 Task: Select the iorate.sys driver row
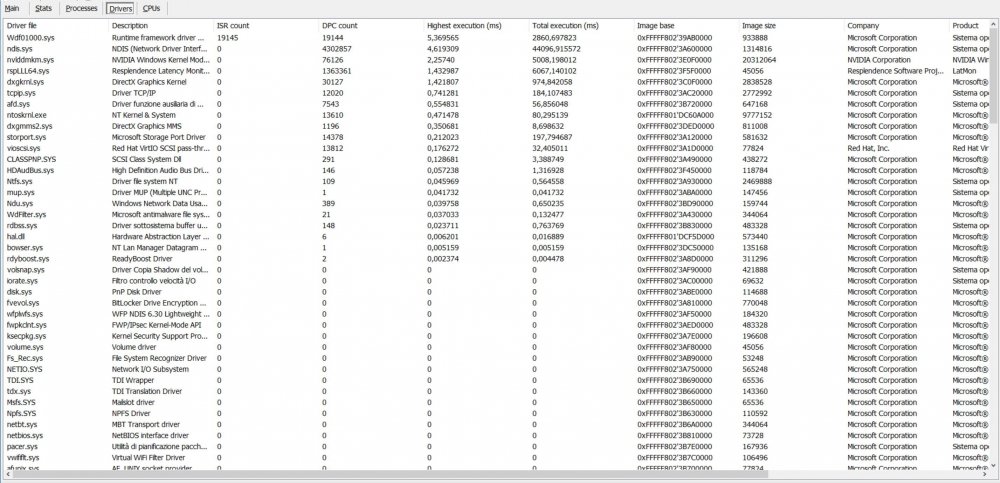[496, 281]
